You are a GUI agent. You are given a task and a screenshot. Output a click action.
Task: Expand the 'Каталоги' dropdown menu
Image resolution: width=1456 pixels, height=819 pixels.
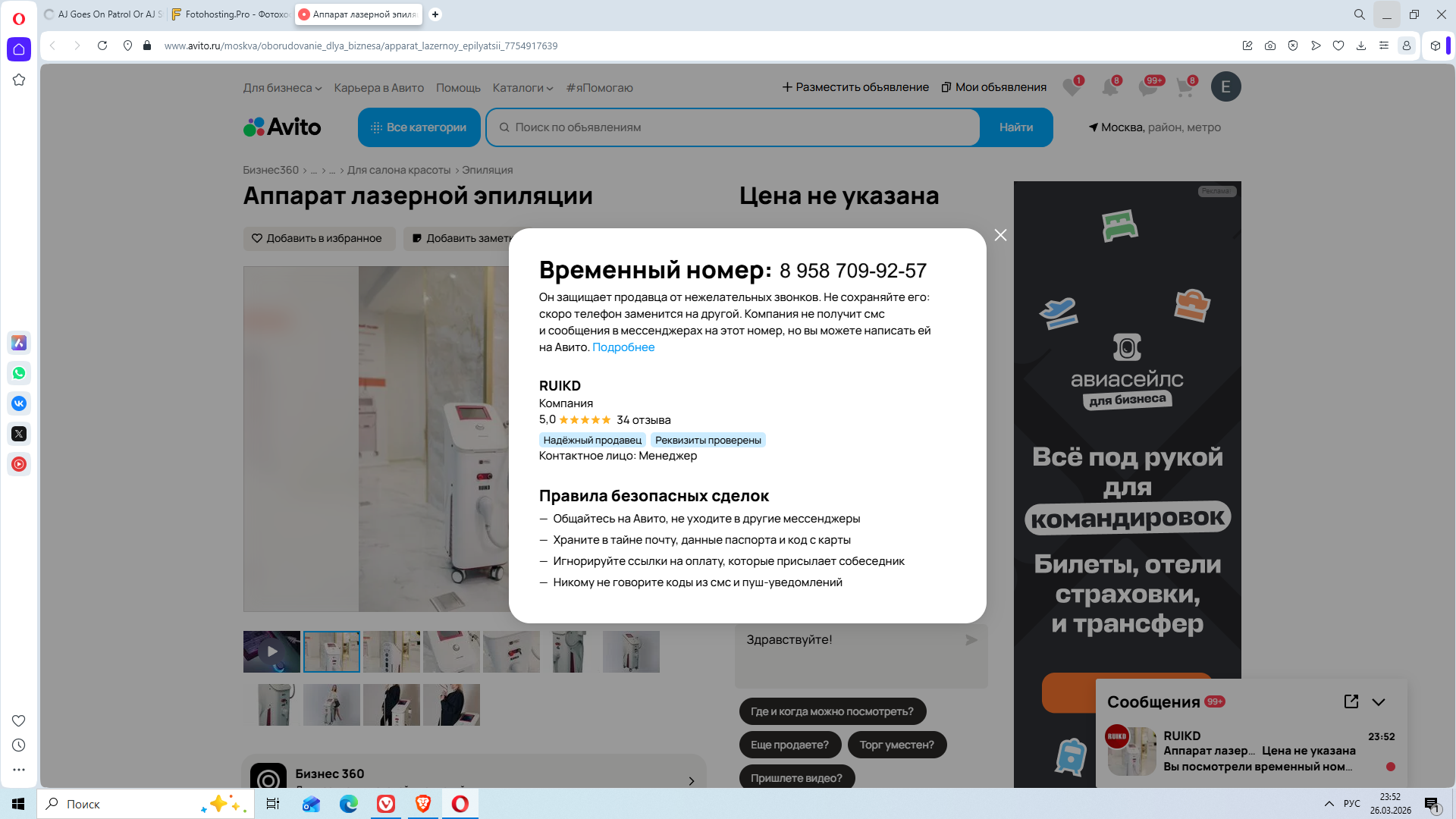[522, 88]
